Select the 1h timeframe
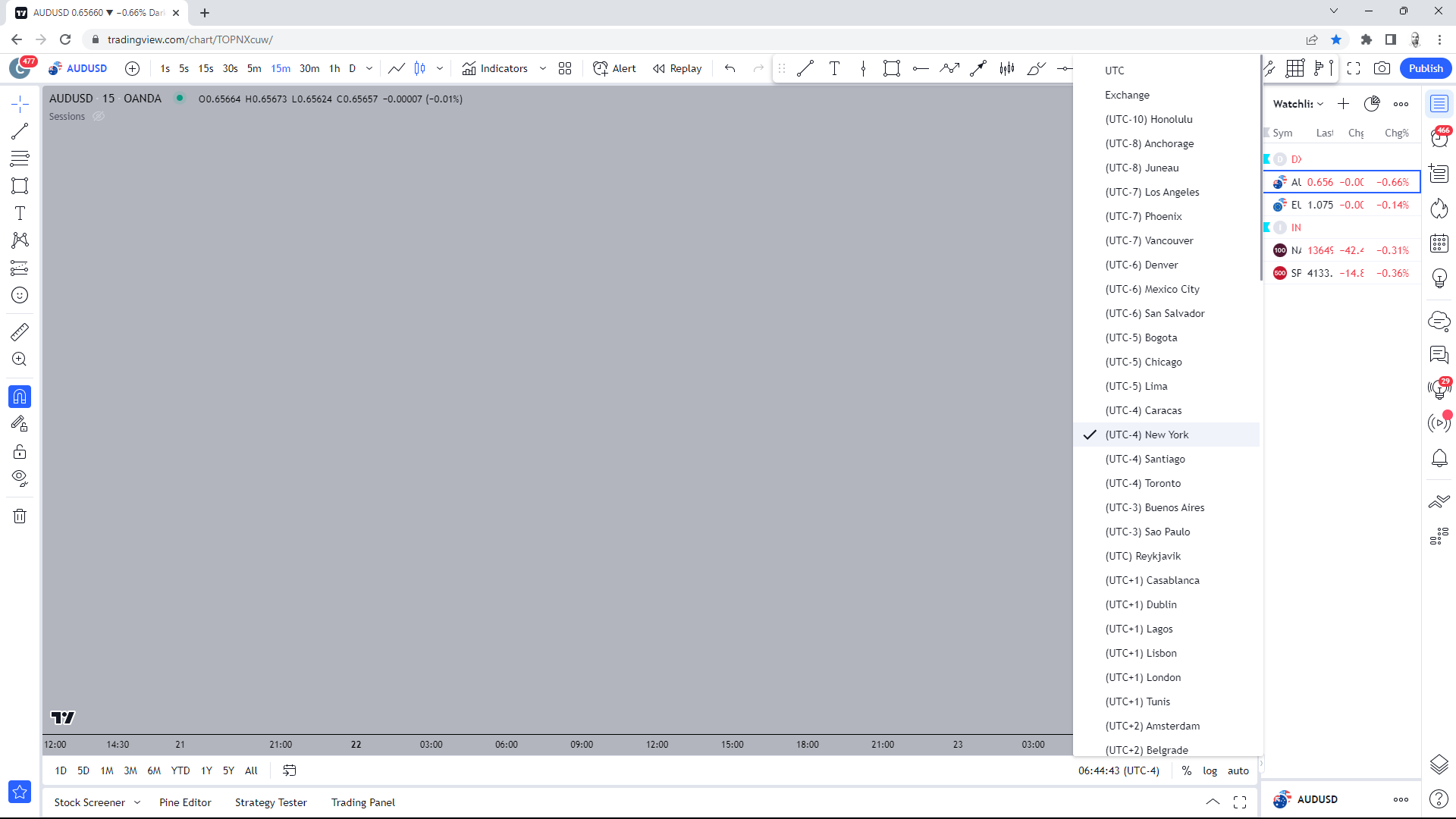 334,68
